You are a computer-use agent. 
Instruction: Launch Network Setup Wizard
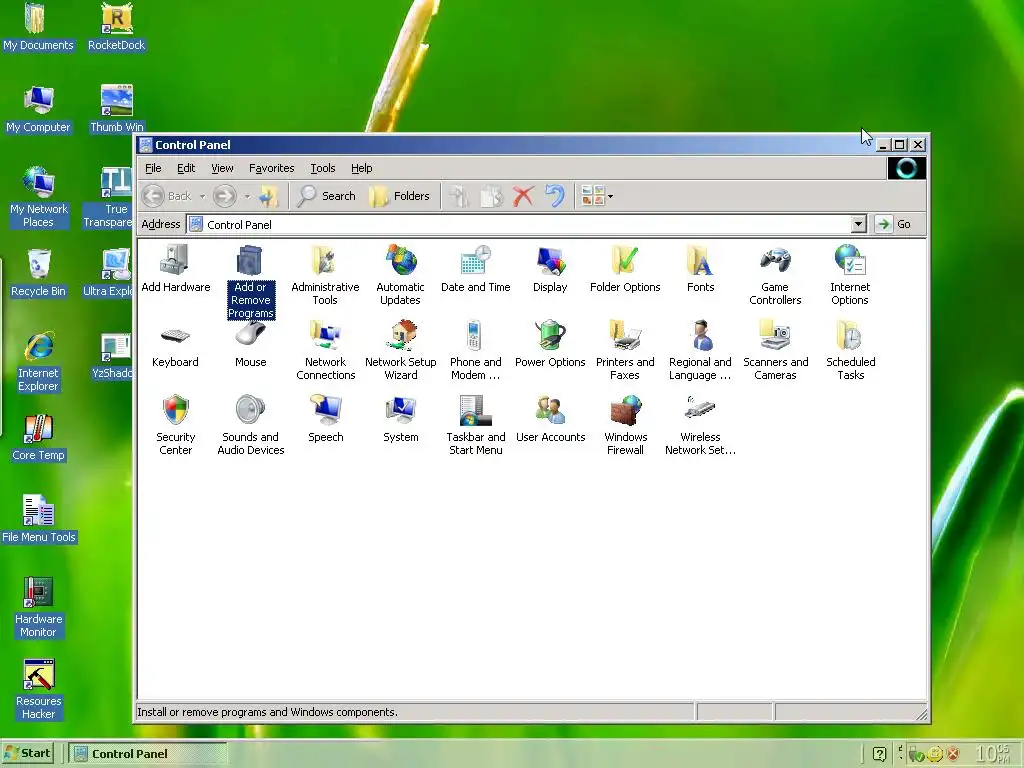click(x=400, y=351)
